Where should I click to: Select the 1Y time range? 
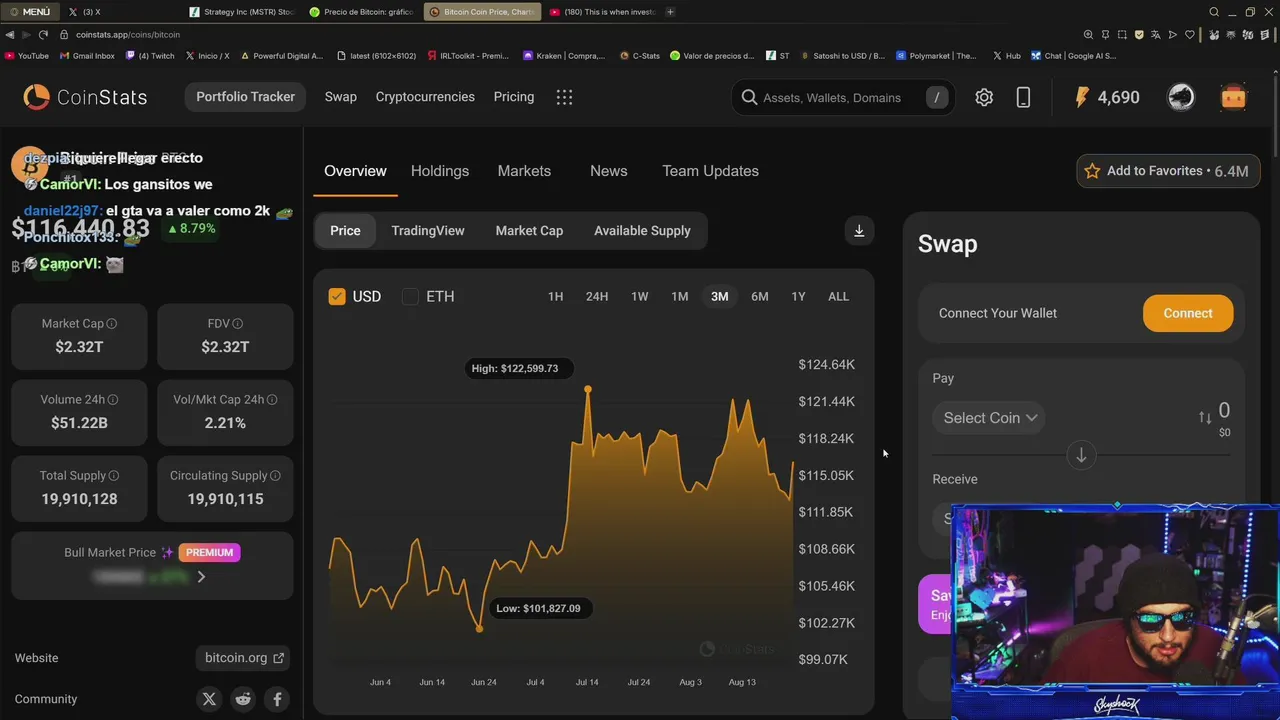coord(798,296)
